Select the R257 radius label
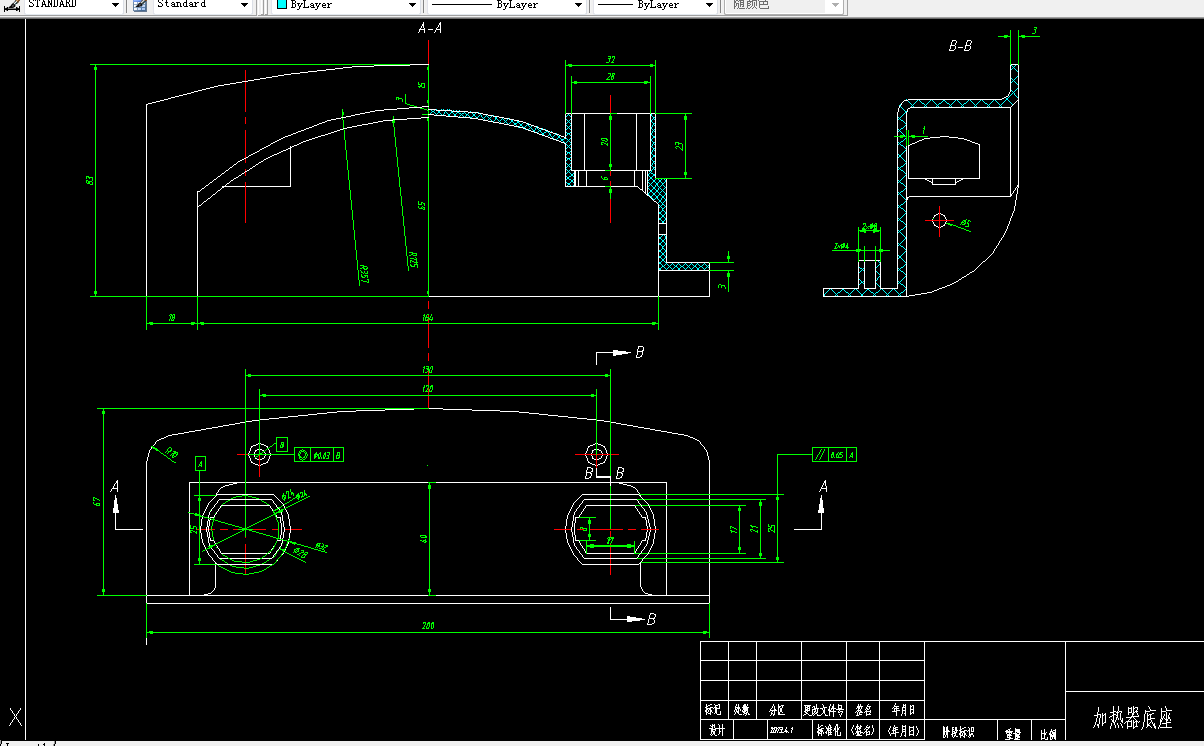1204x746 pixels. [x=365, y=275]
